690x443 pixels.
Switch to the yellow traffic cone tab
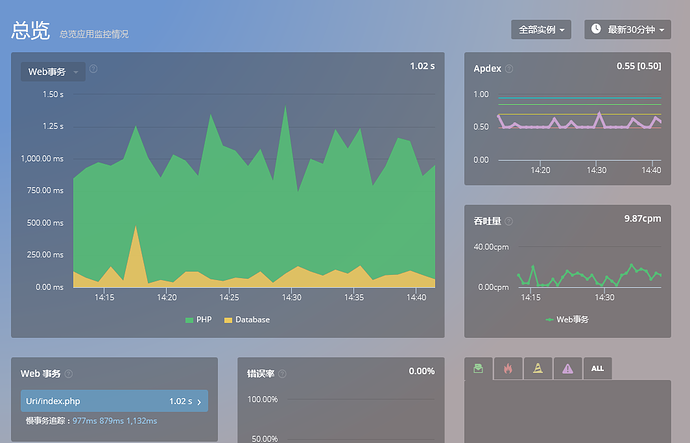[x=537, y=368]
